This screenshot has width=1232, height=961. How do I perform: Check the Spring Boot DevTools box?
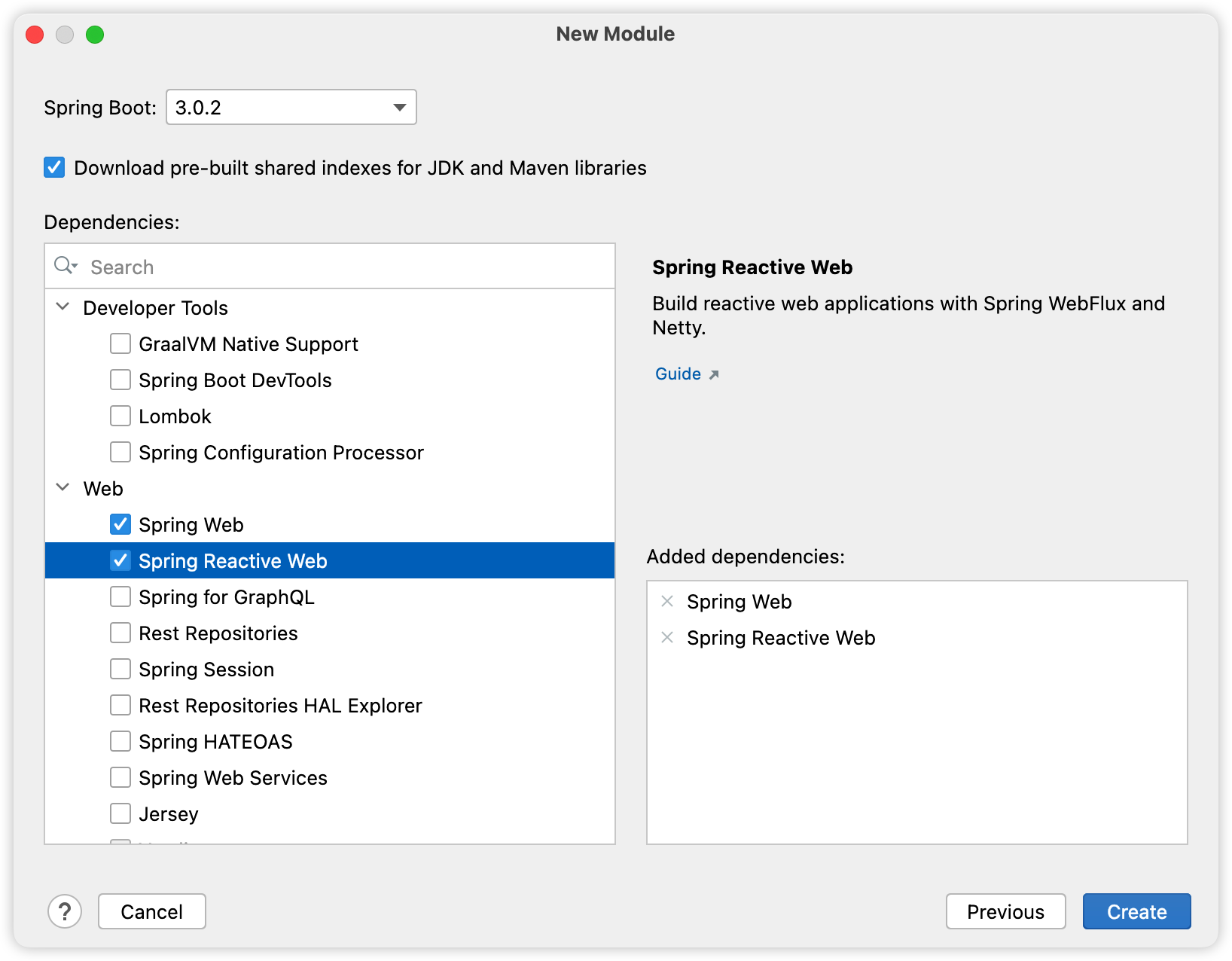click(120, 380)
